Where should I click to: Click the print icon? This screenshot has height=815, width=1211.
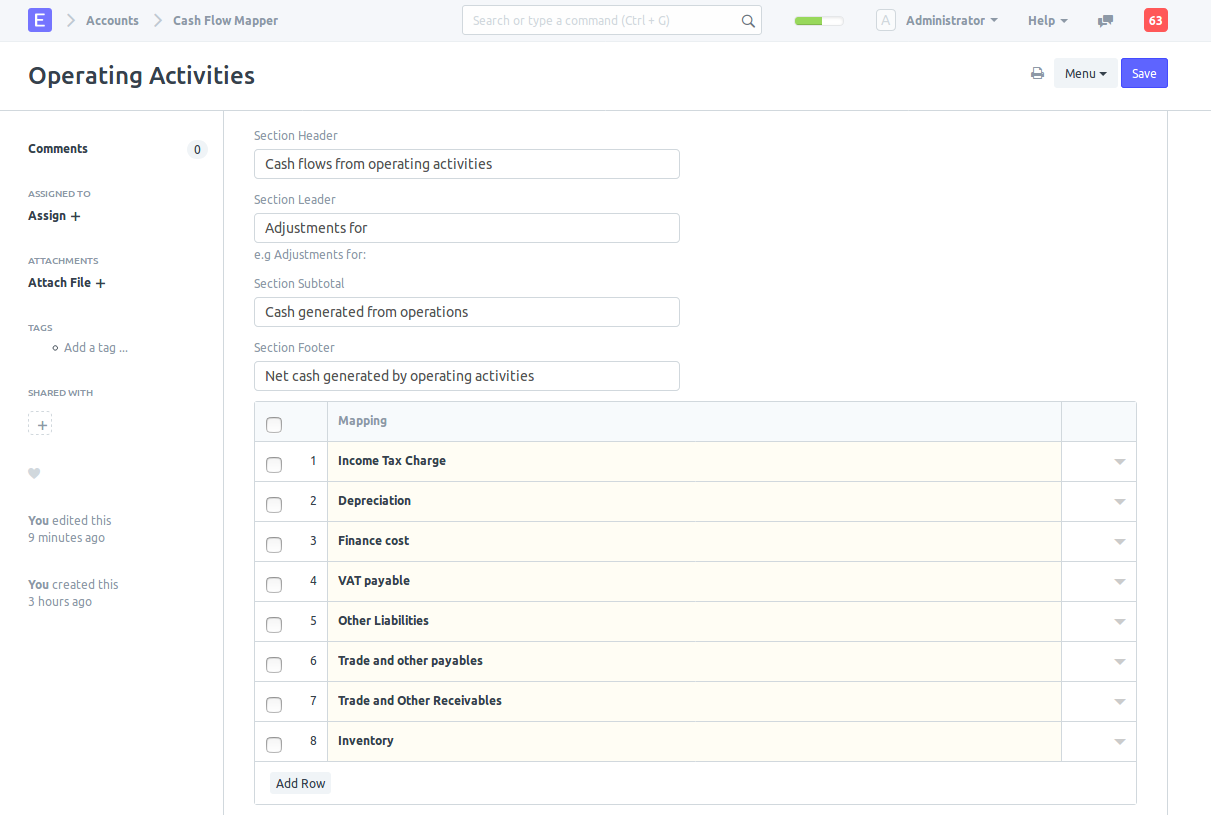(1037, 74)
